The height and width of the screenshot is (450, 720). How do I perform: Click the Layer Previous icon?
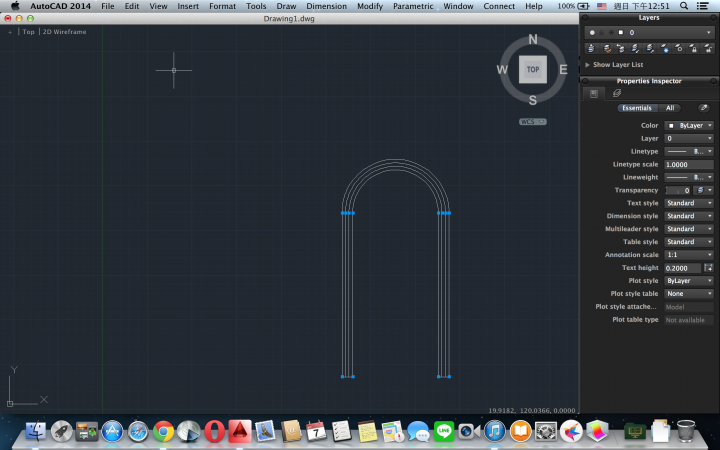(x=620, y=48)
